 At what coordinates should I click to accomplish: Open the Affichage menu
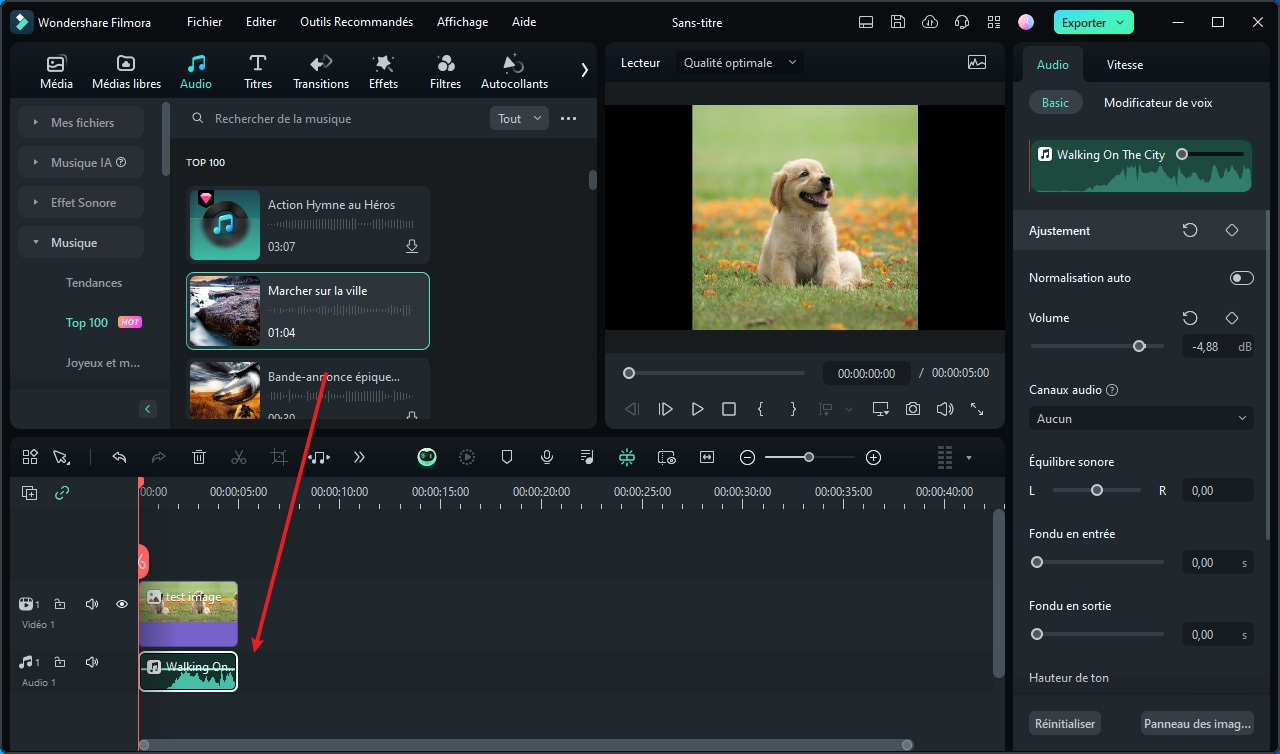(462, 22)
